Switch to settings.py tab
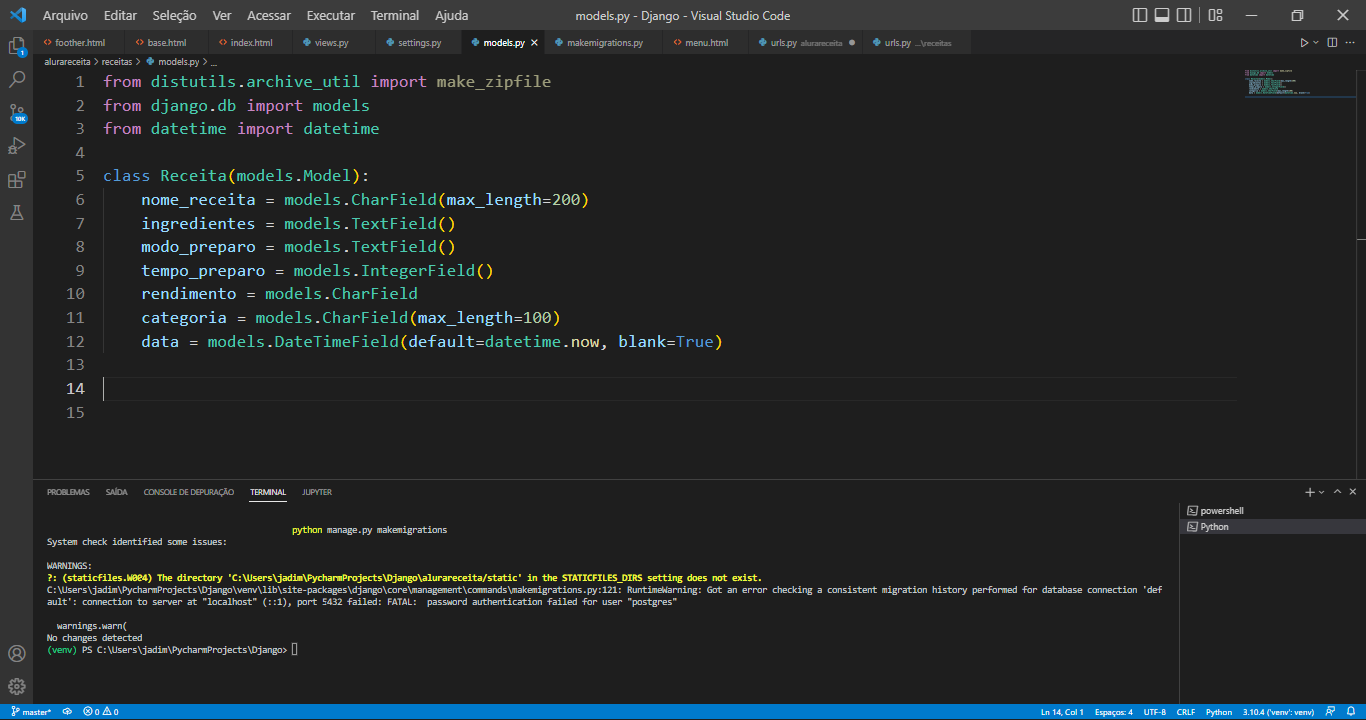Screen dimensions: 1366x720 [419, 43]
